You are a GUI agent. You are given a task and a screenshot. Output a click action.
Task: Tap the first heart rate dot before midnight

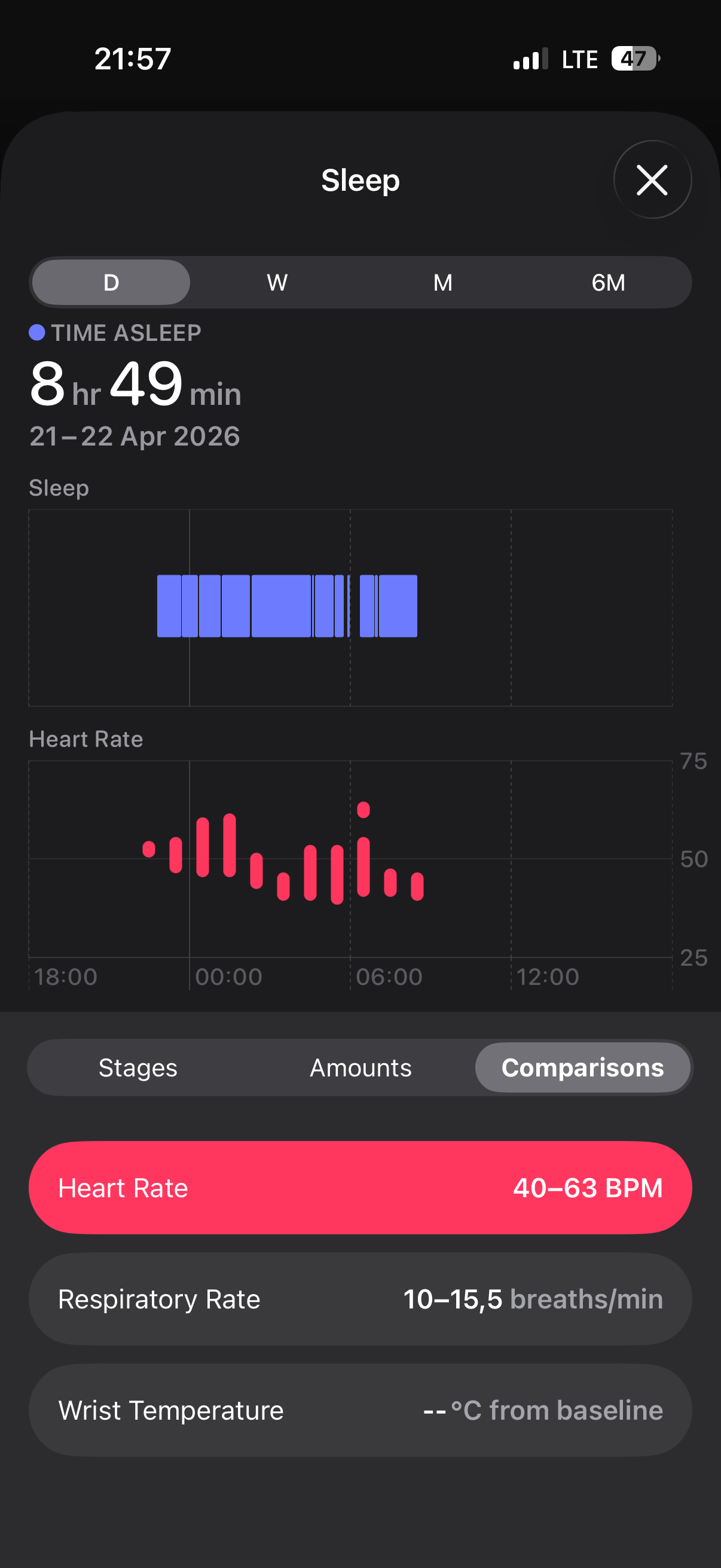tap(149, 849)
